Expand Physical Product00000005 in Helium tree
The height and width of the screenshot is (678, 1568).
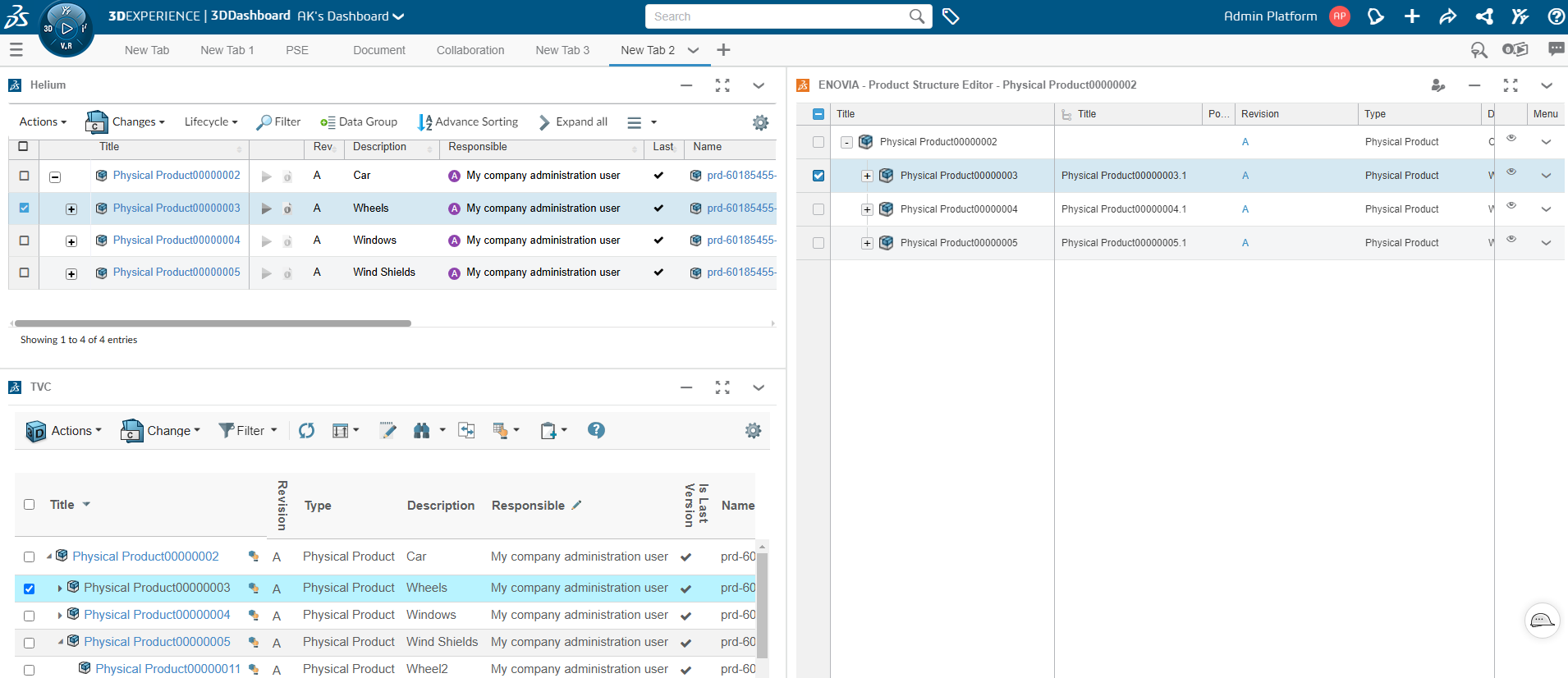(71, 274)
